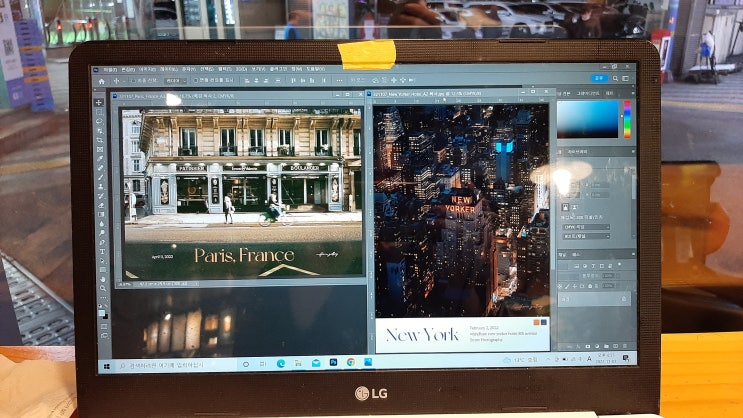Open the Layer menu

[168, 70]
